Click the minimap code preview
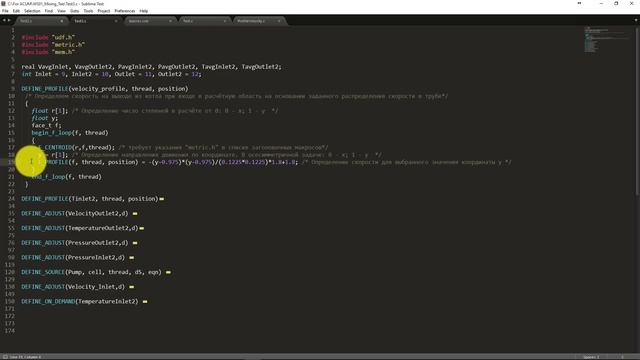 [x=606, y=39]
